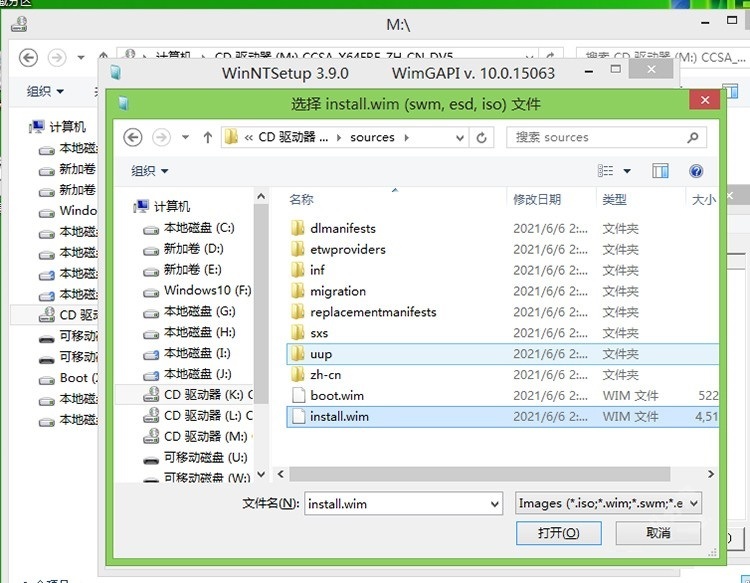Select the inf folder icon

(x=298, y=270)
